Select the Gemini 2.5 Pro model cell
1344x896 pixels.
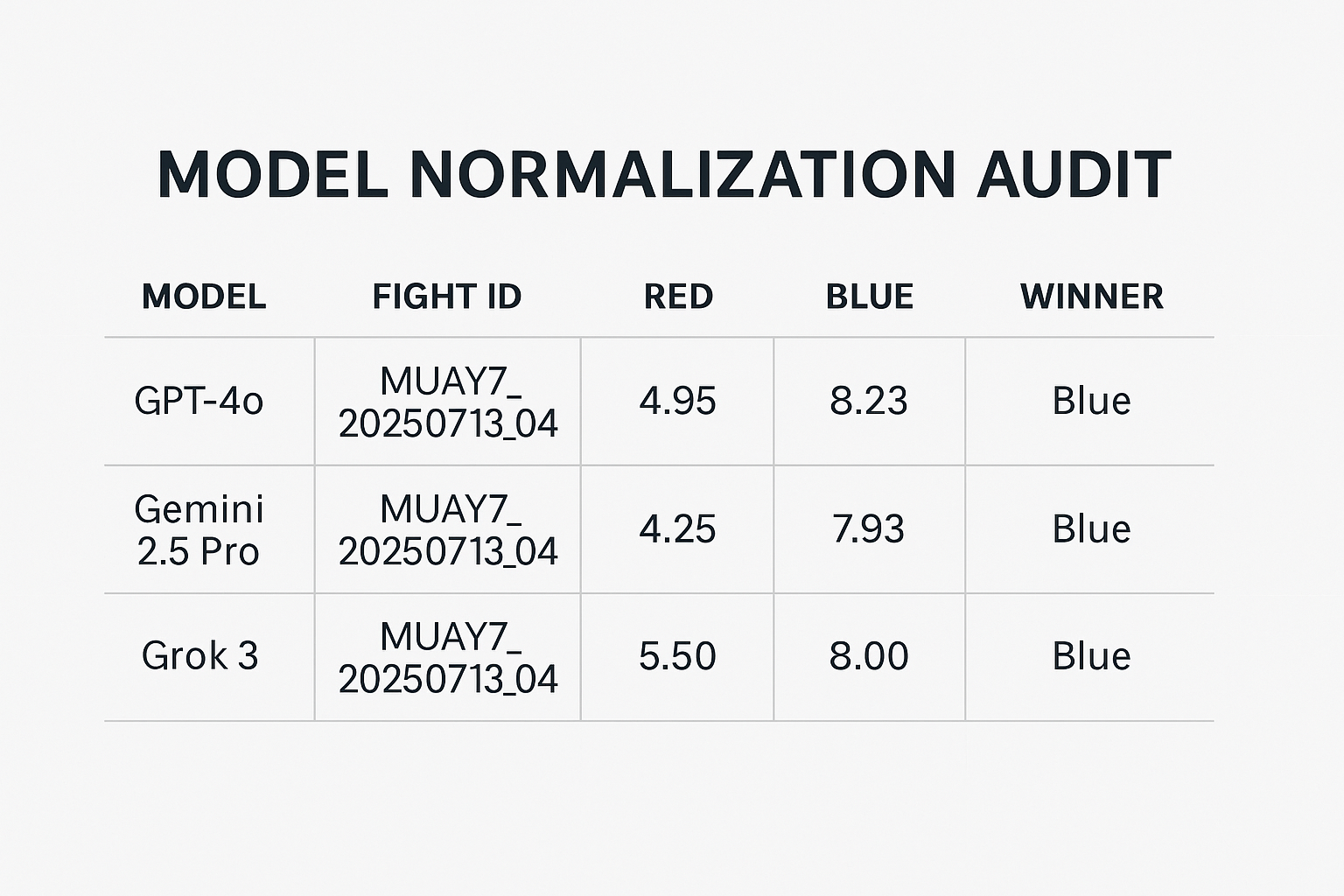(199, 529)
